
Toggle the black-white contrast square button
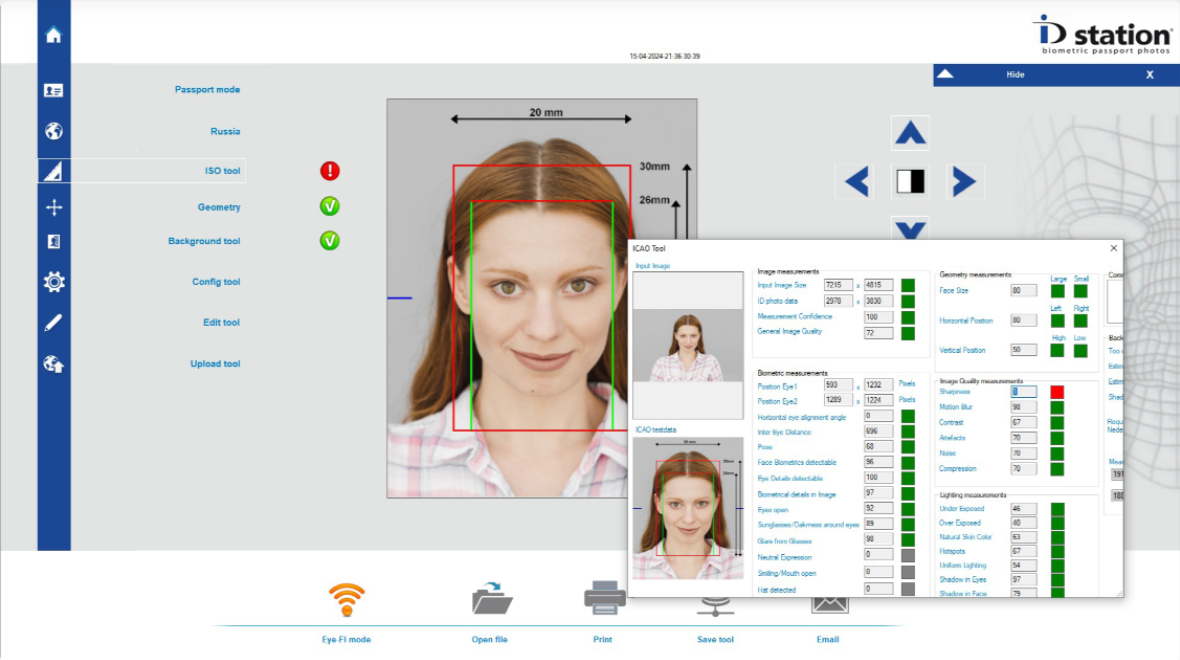coord(910,181)
